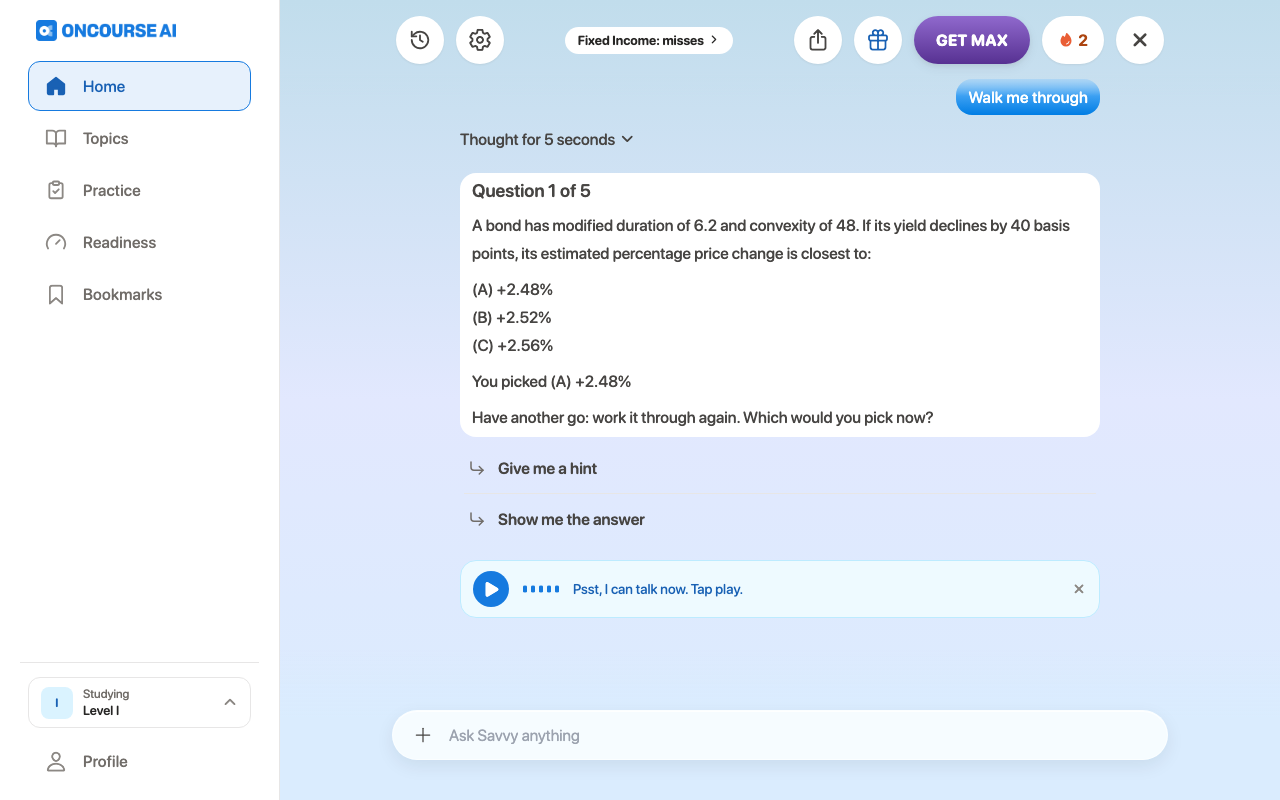This screenshot has width=1280, height=800.
Task: Click the share upload icon
Action: click(818, 40)
